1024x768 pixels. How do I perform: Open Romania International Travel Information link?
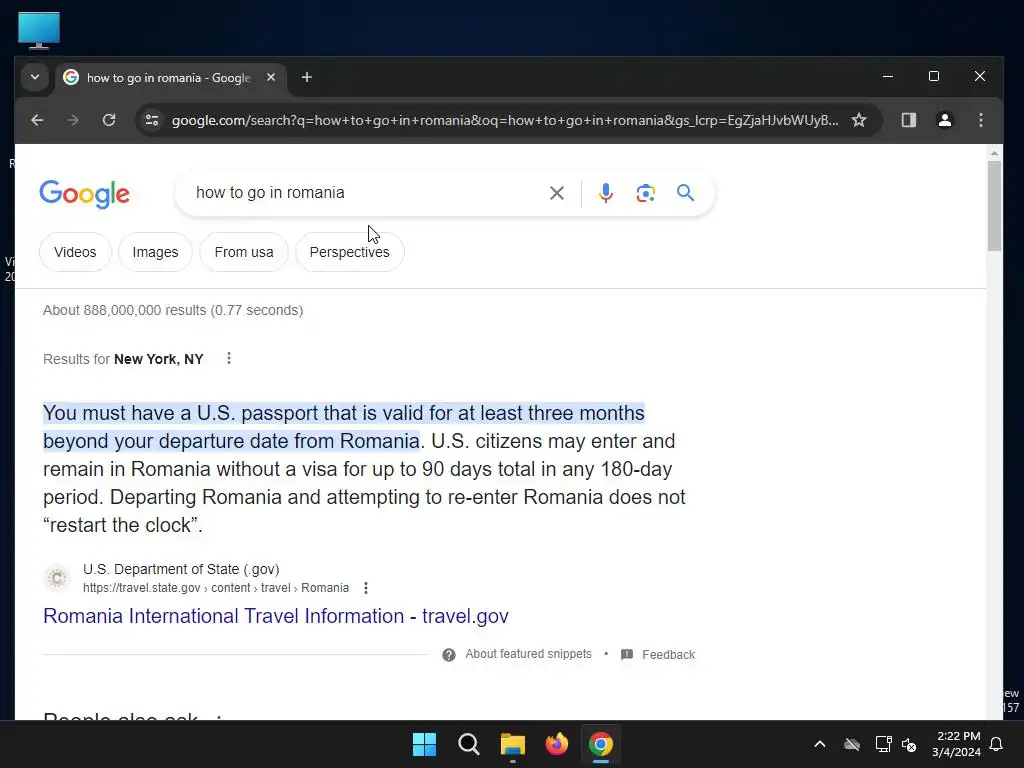point(276,616)
